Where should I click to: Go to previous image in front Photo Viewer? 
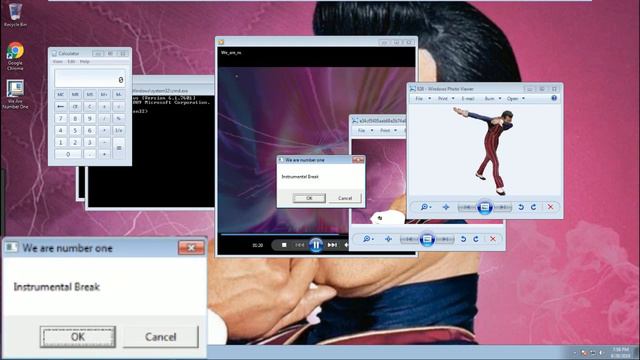point(467,207)
